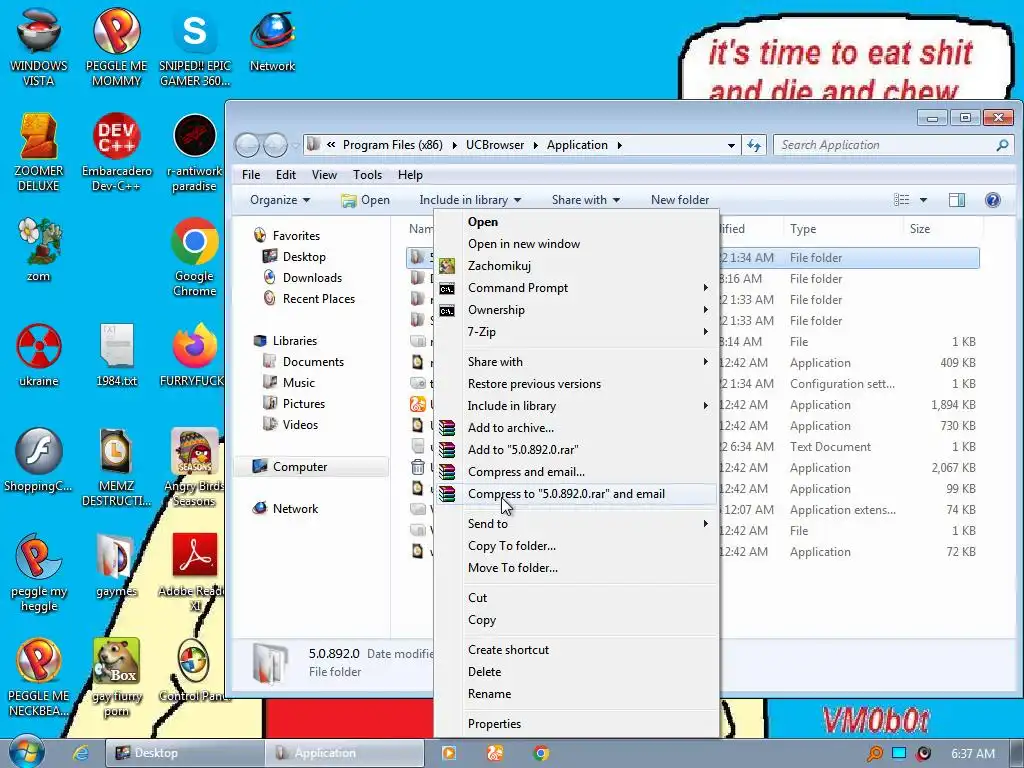1024x768 pixels.
Task: Select the zom plant desktop icon
Action: pos(39,250)
